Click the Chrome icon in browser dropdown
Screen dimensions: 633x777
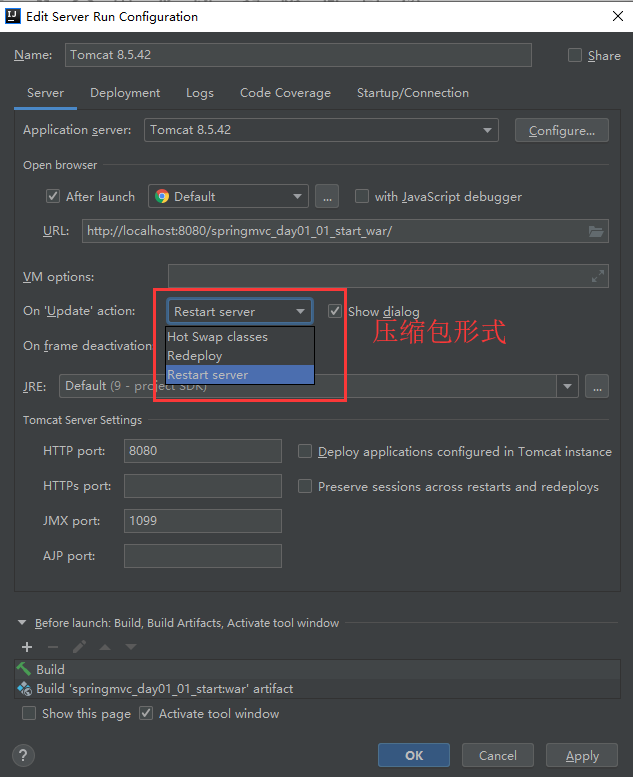(162, 196)
